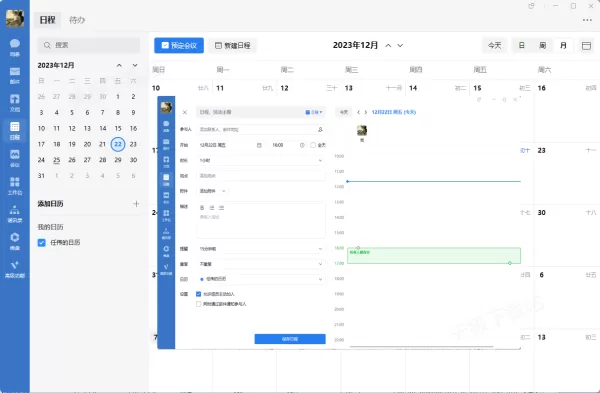This screenshot has width=600, height=393.
Task: Click the blue save schedule button
Action: (290, 339)
